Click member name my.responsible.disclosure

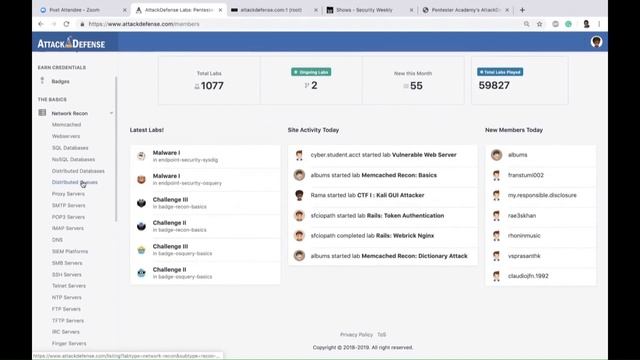542,195
